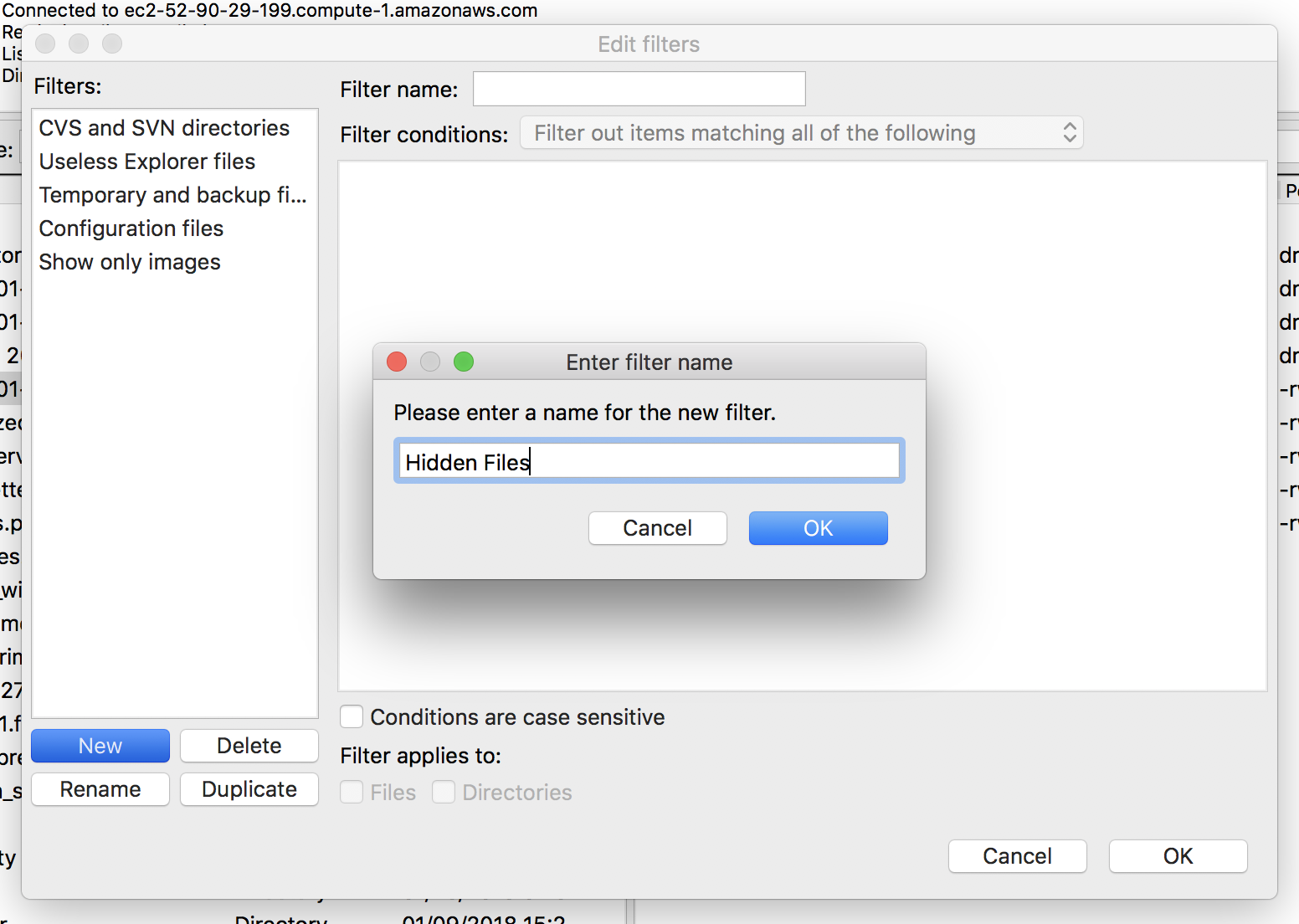This screenshot has width=1299, height=924.
Task: Select CVS and SVN directories filter
Action: (x=164, y=128)
